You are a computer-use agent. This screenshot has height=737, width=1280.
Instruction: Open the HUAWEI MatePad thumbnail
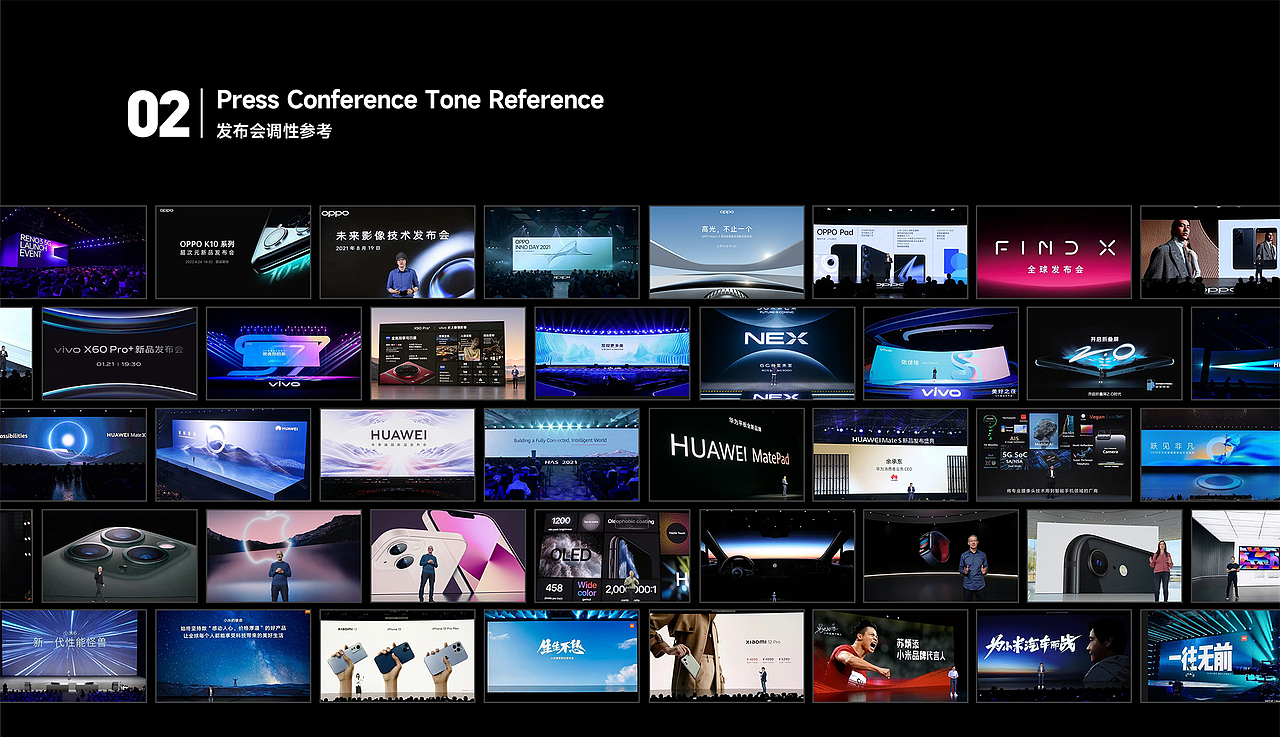pyautogui.click(x=726, y=455)
